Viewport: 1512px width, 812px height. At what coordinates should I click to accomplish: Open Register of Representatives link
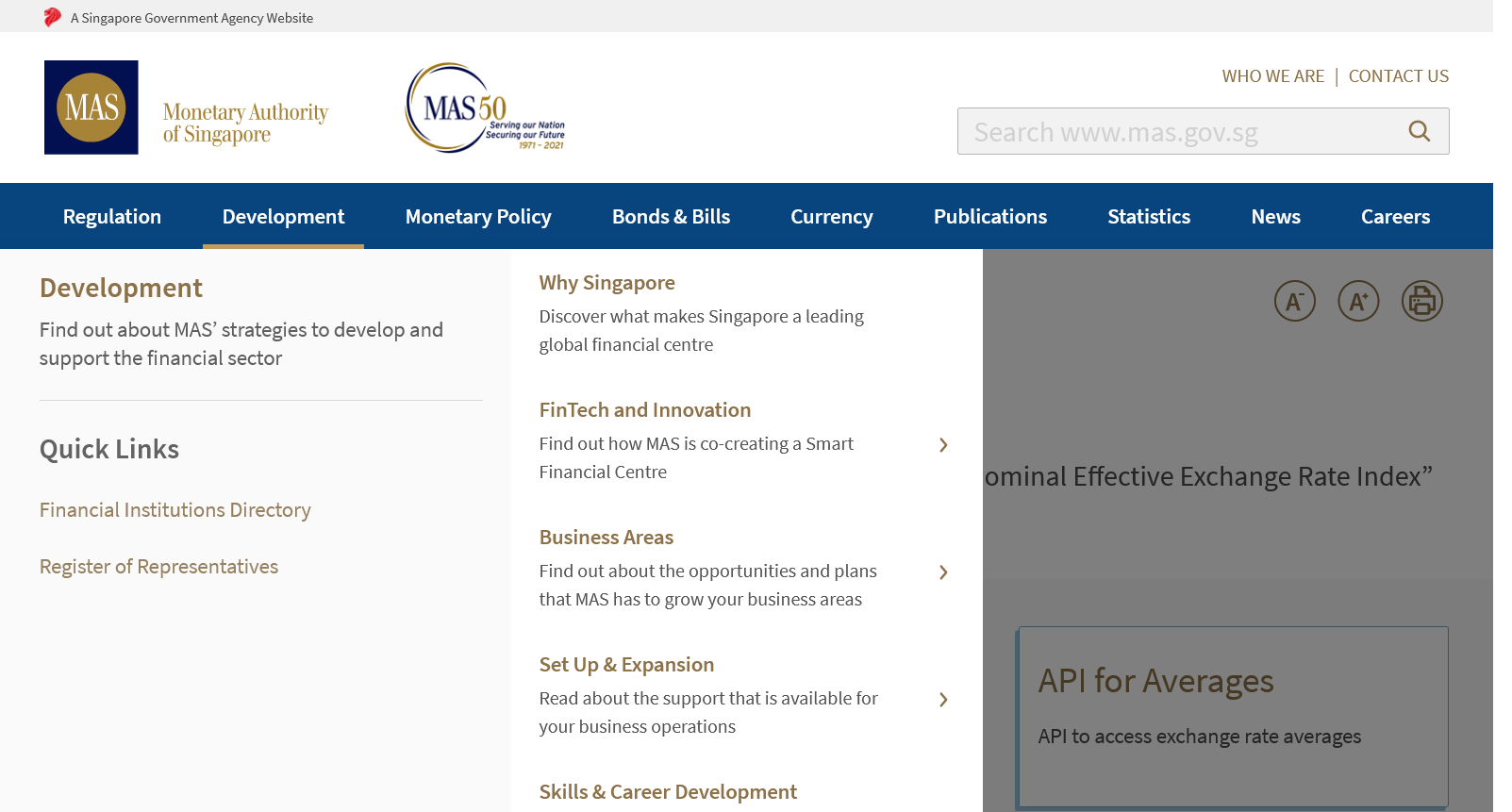tap(158, 567)
